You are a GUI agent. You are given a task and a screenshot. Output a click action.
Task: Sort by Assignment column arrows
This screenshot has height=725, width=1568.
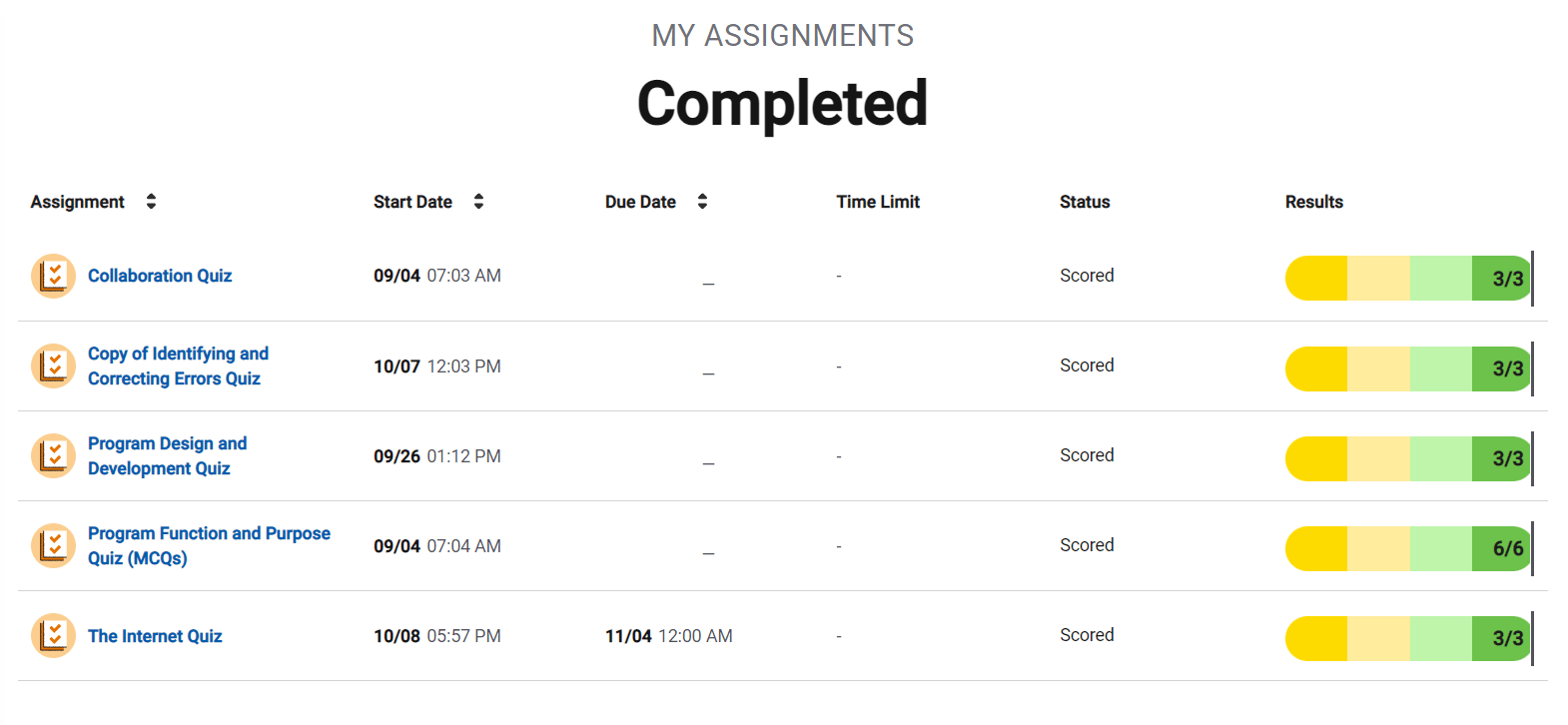(151, 202)
